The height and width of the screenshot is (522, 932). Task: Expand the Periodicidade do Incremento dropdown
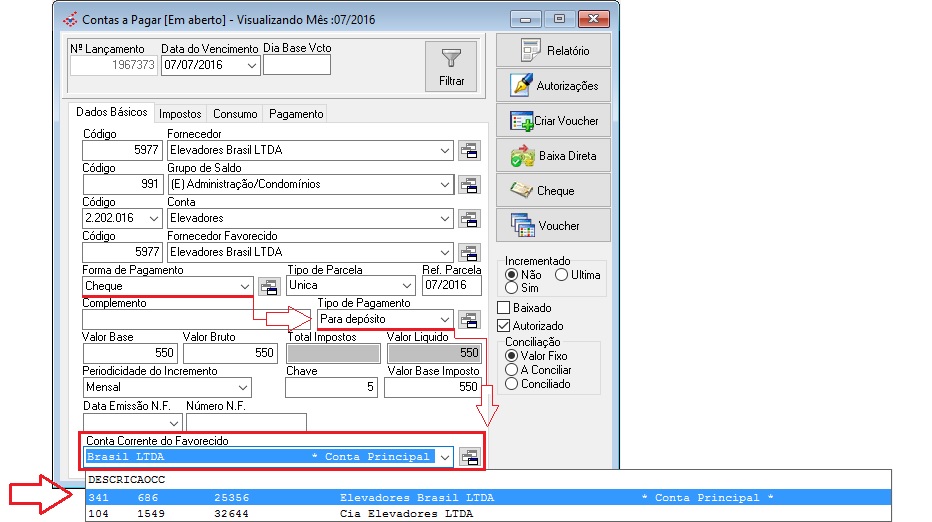[243, 387]
